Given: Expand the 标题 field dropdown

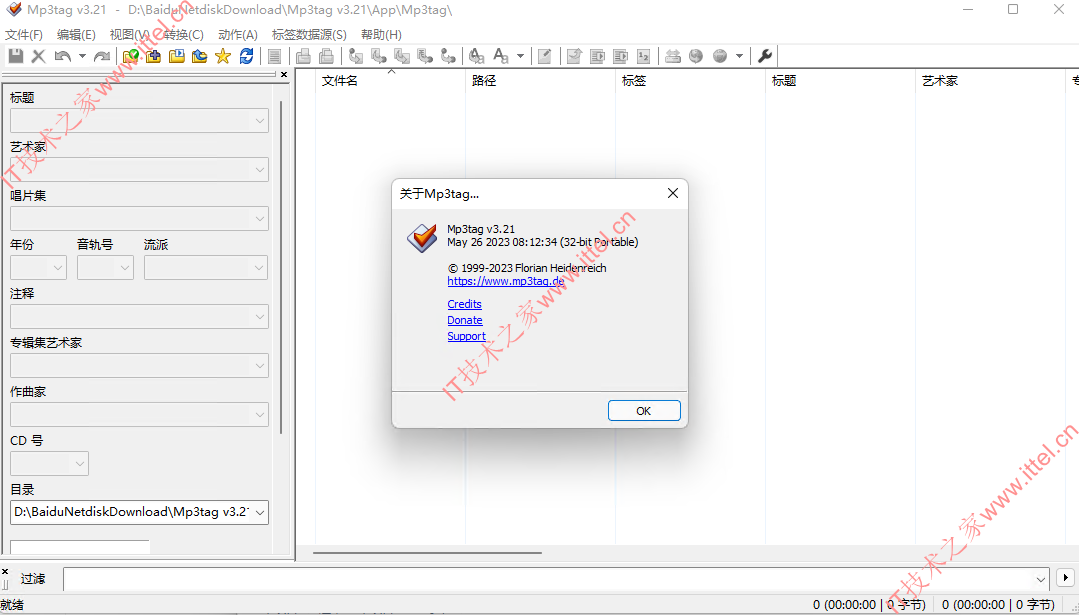Looking at the screenshot, I should point(259,121).
